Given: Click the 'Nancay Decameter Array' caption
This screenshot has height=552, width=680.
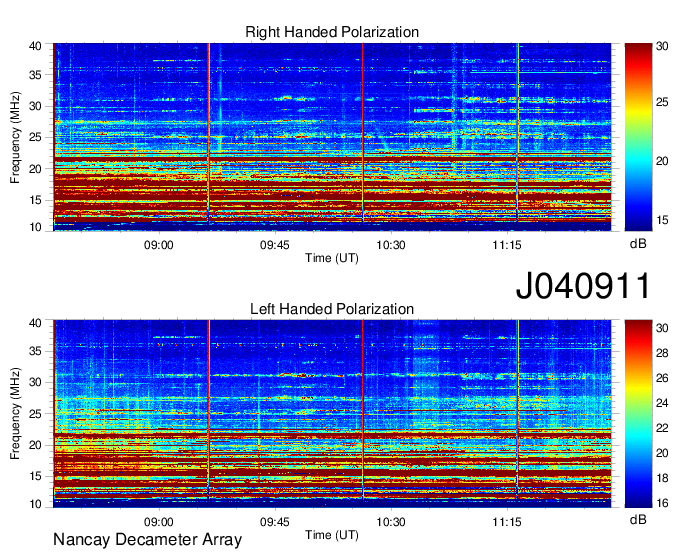Looking at the screenshot, I should tap(147, 540).
